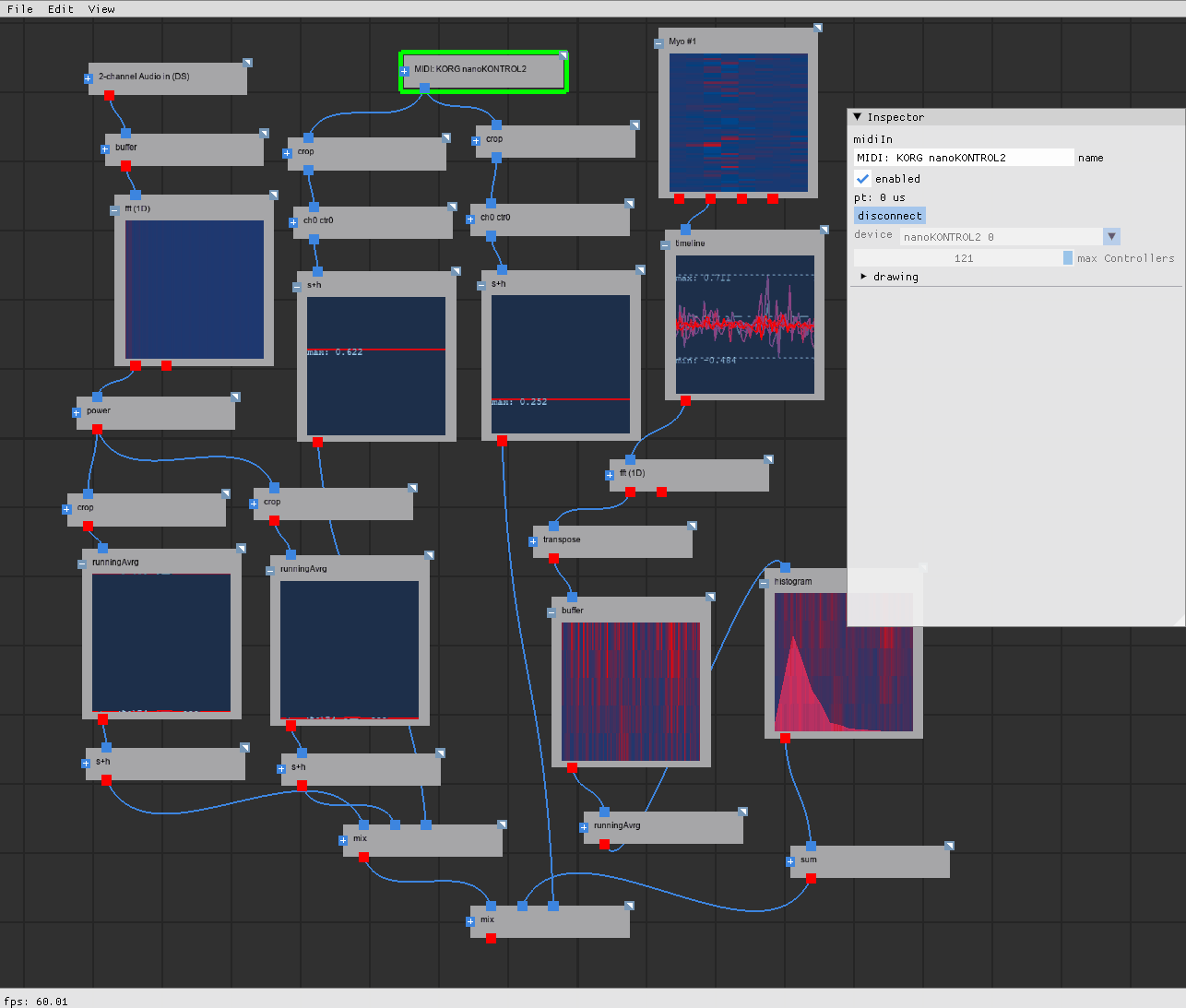Open the View menu
This screenshot has height=1008, width=1186.
coord(101,9)
